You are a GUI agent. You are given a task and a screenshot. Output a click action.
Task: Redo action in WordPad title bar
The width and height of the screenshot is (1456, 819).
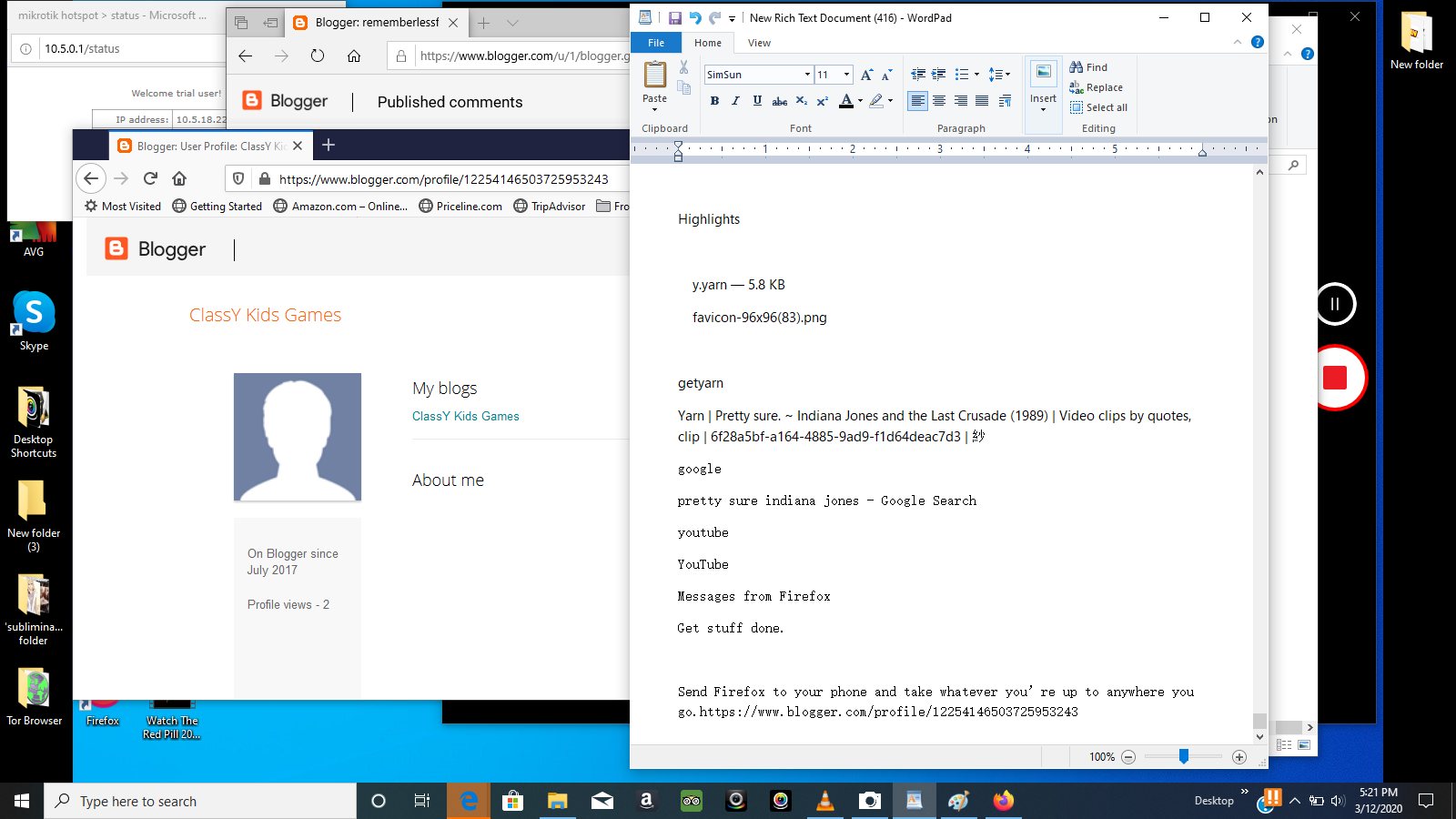(714, 17)
